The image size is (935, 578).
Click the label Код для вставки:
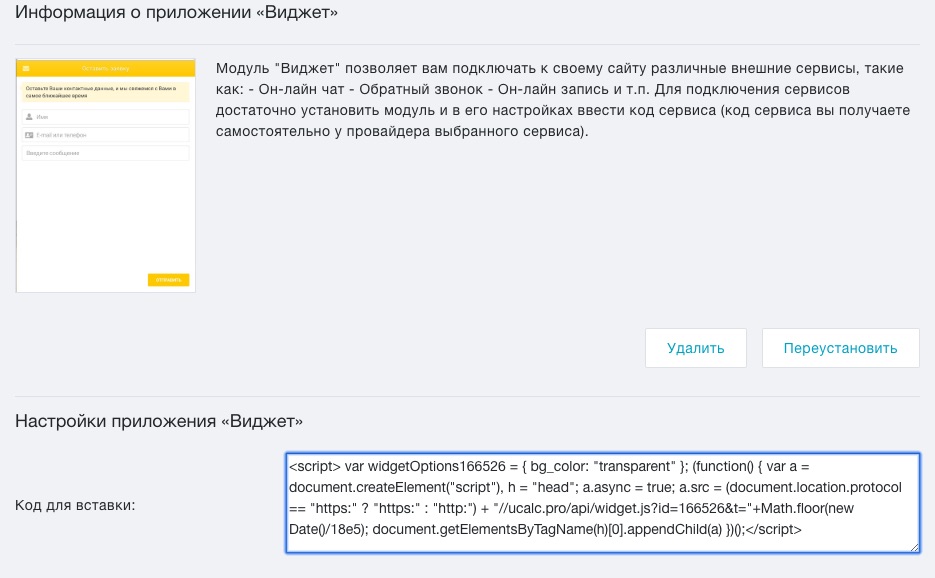tap(75, 505)
